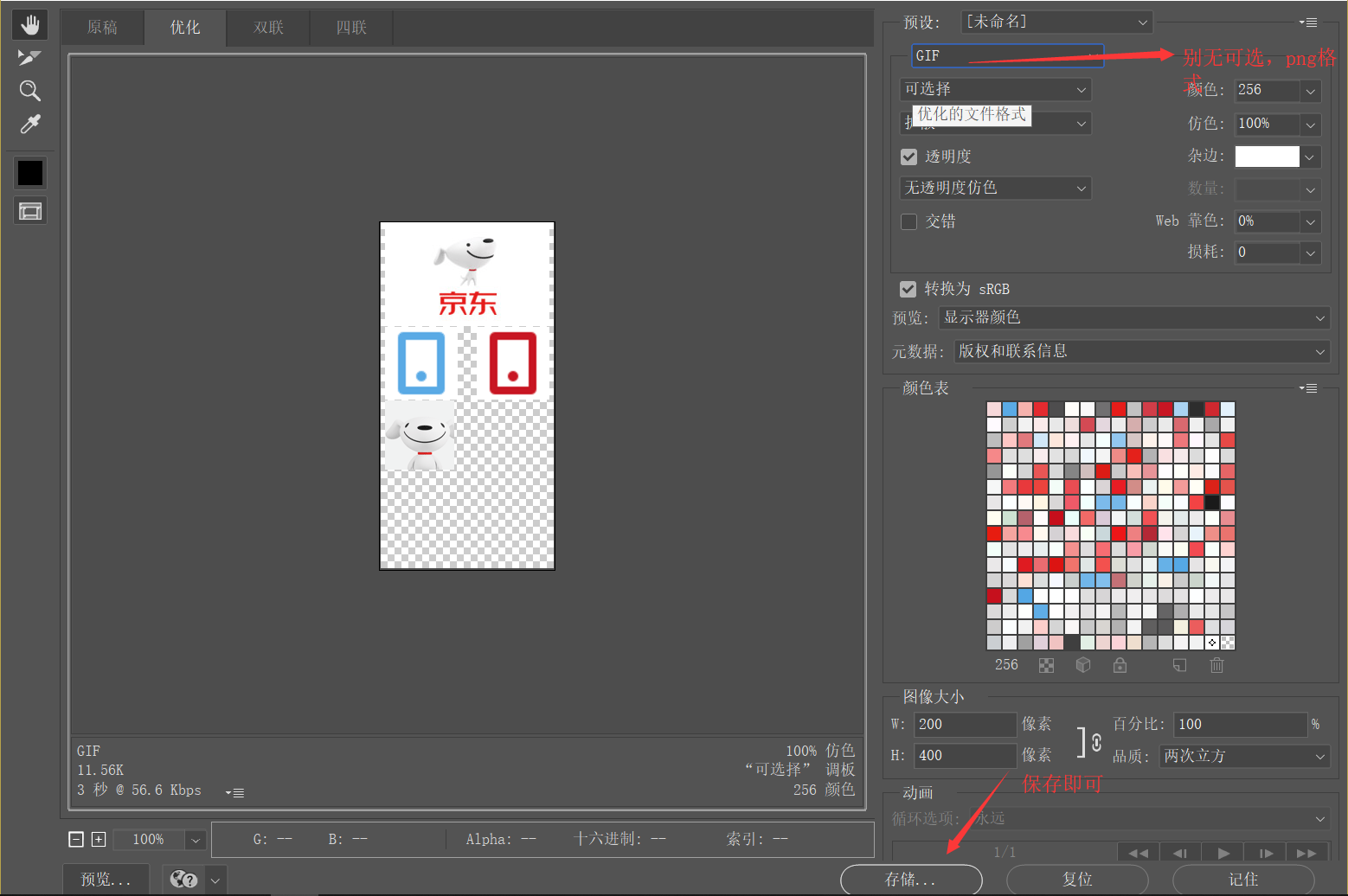Viewport: 1348px width, 896px height.
Task: Open the 品质 两次立方 dropdown
Action: pos(1244,756)
